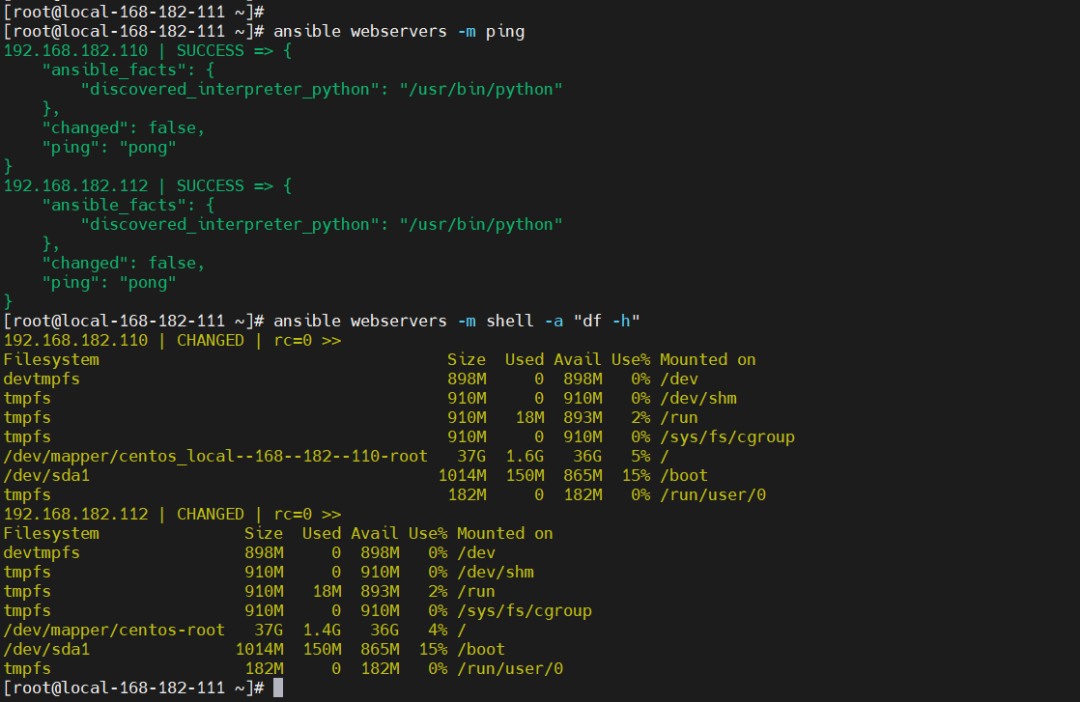Click the 'df -h' shell command line
This screenshot has width=1080, height=702.
457,321
